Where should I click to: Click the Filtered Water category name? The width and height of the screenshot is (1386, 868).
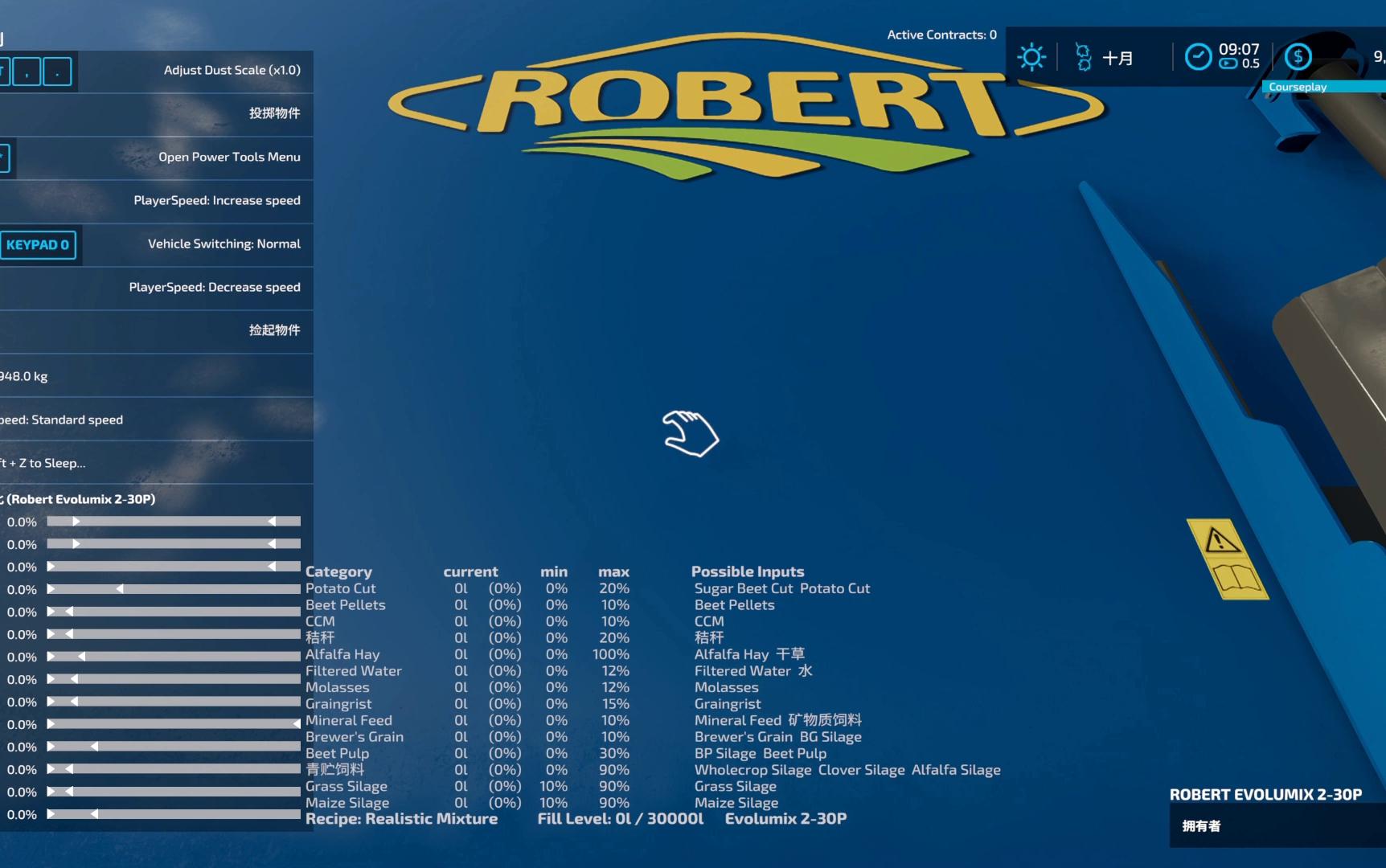pos(353,670)
